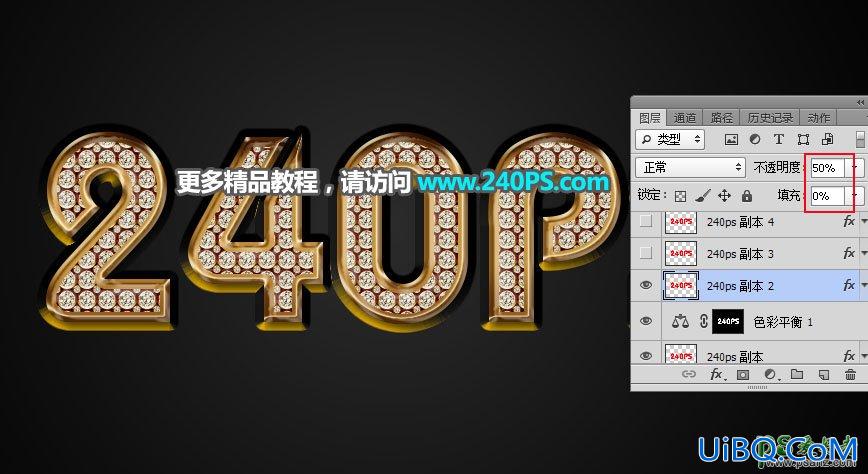Click the 不透明度 50% input field

[x=828, y=167]
